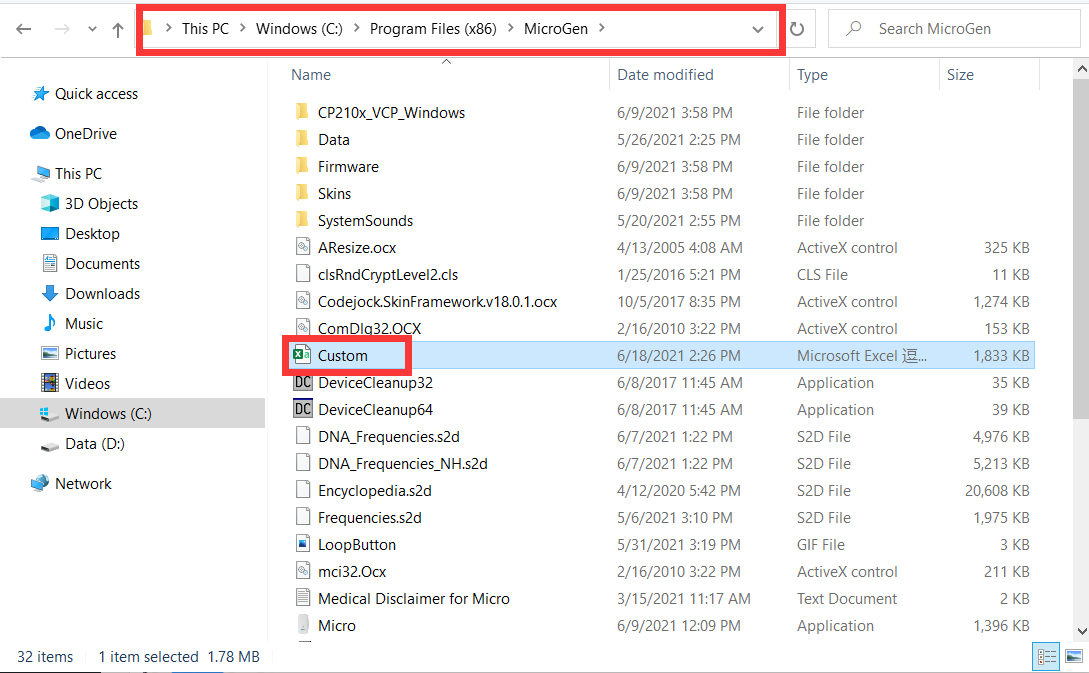Switch to the Details view layout
This screenshot has height=673, width=1089.
1046,657
